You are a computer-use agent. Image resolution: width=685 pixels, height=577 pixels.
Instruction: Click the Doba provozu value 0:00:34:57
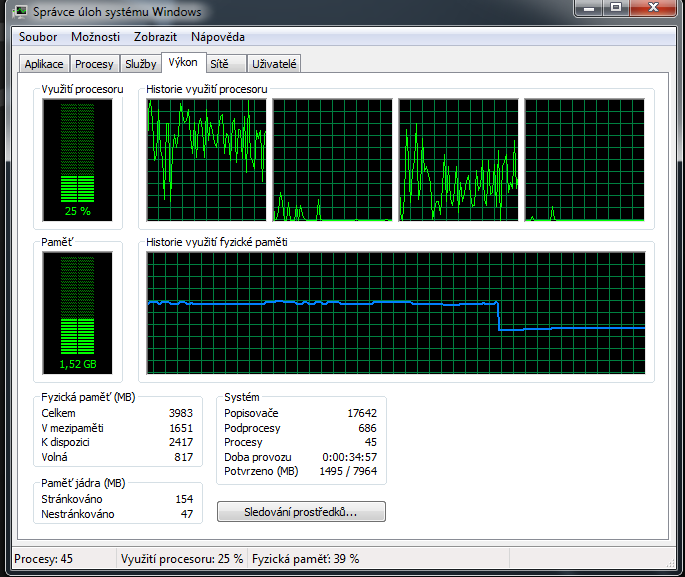[x=349, y=457]
